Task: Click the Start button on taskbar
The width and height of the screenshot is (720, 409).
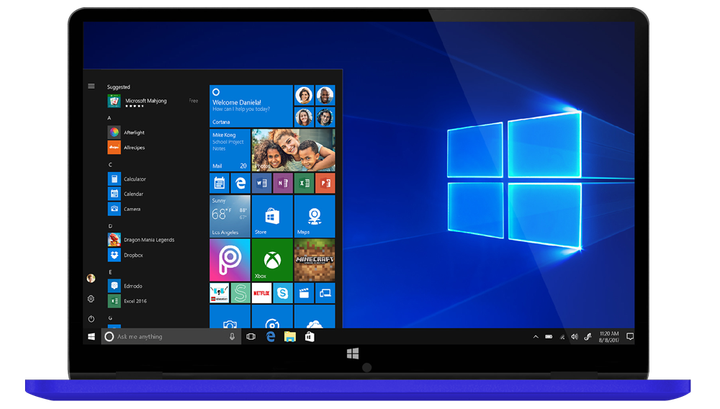Action: click(91, 336)
